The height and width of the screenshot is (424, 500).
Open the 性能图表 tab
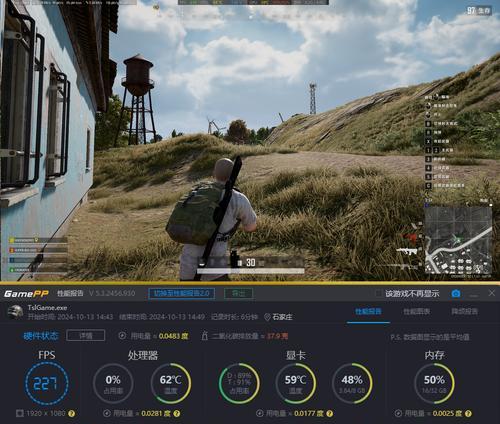[417, 312]
